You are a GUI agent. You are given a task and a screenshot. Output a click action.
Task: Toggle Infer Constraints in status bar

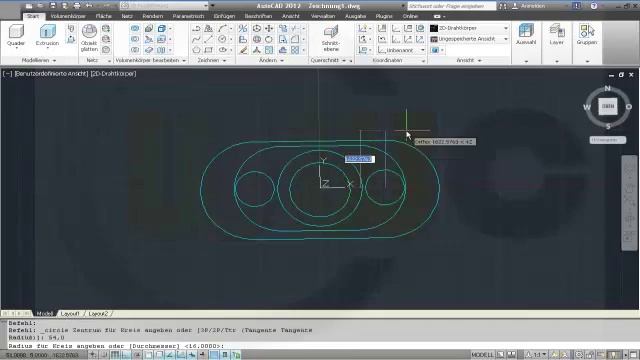[x=93, y=355]
